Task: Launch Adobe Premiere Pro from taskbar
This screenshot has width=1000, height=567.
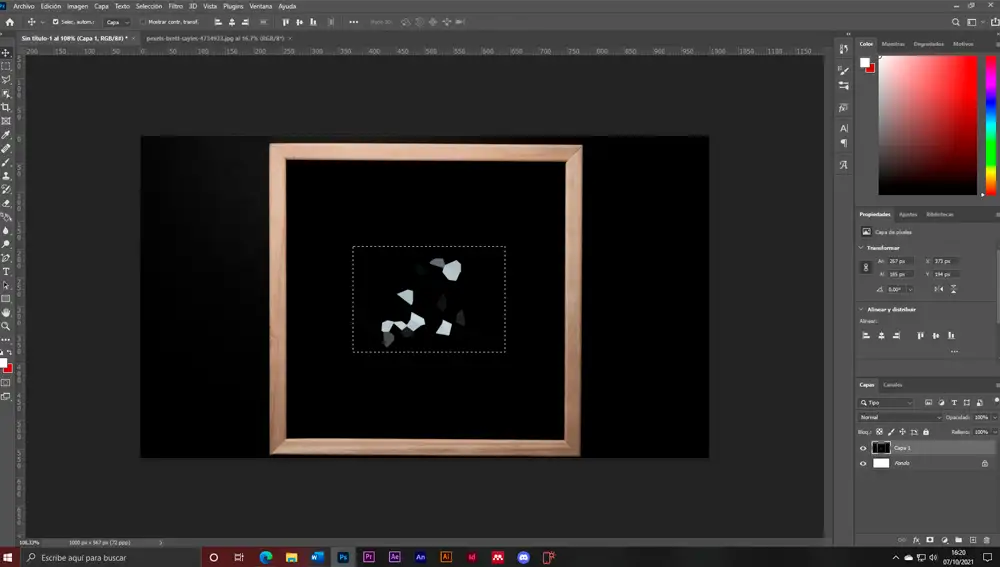Action: point(369,557)
